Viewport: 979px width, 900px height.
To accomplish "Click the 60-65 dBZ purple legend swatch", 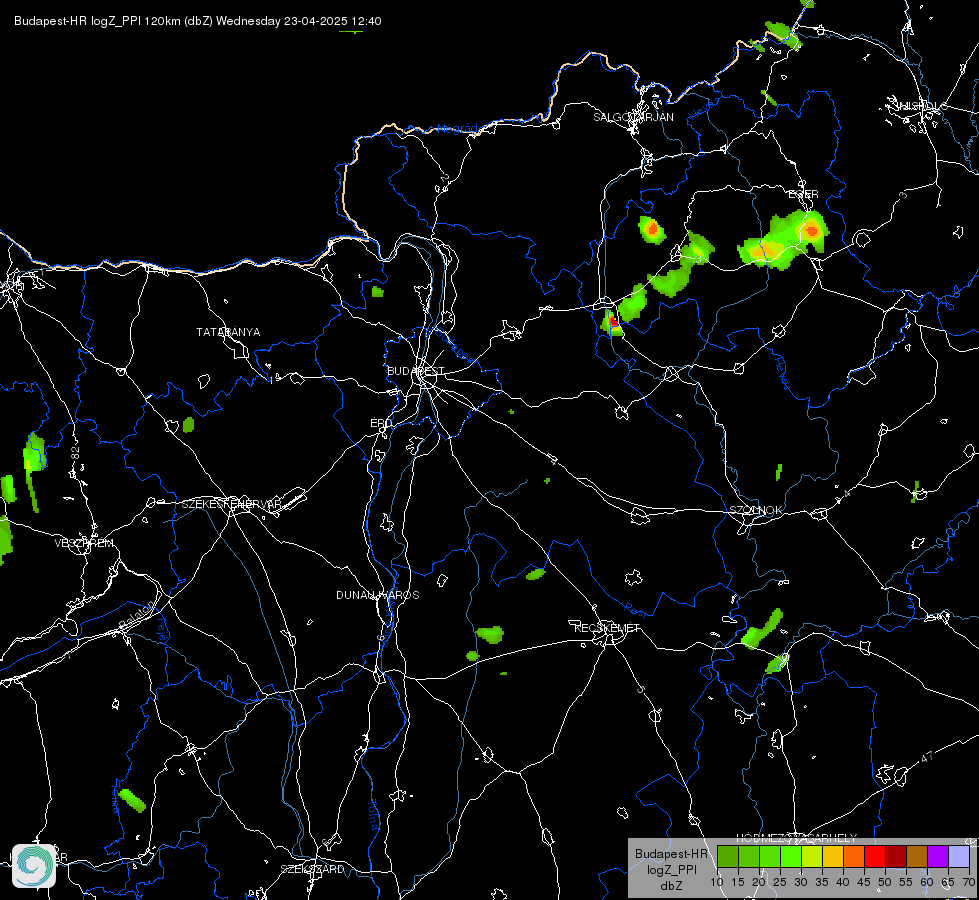I will click(938, 856).
